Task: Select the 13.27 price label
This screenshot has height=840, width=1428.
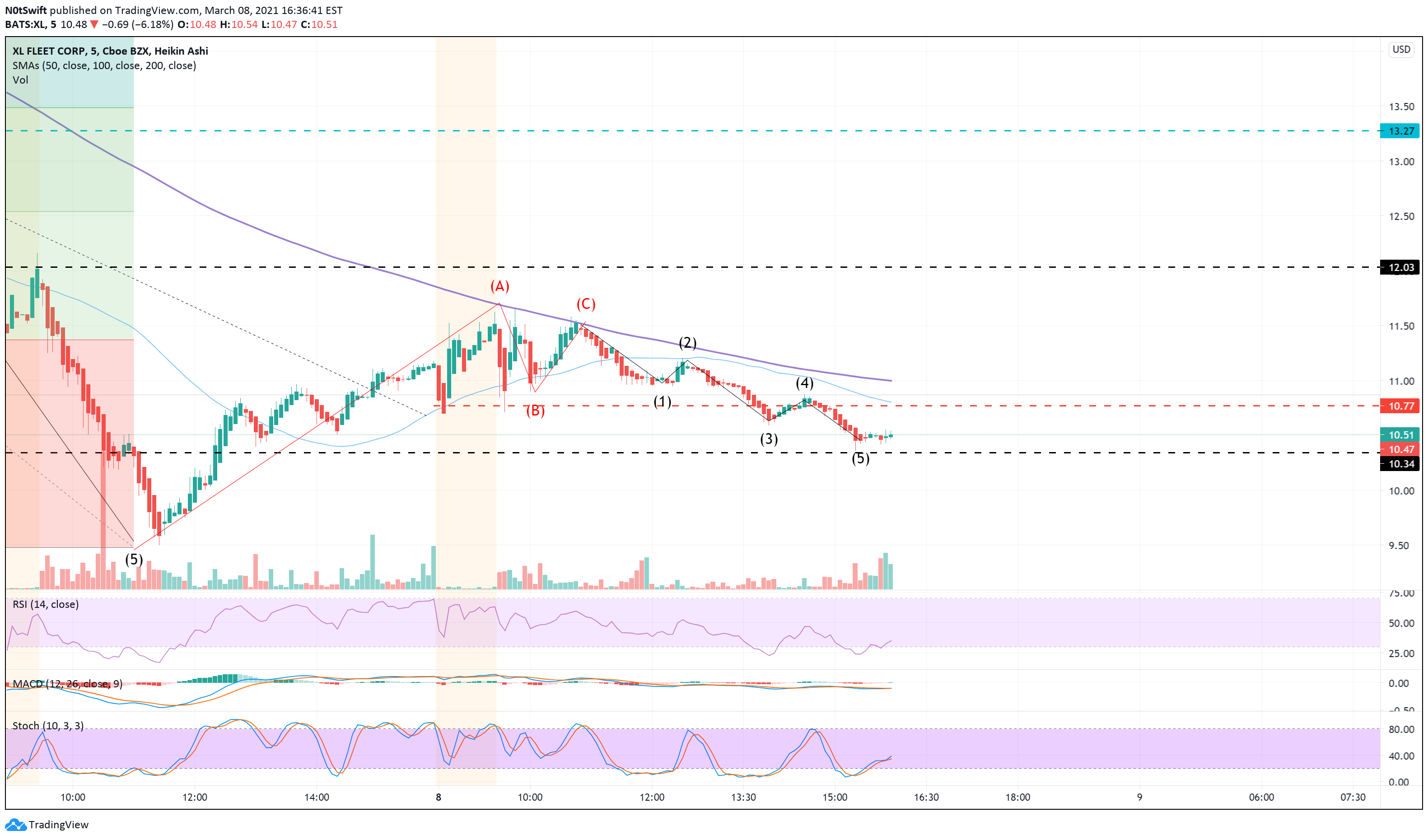Action: (1400, 131)
